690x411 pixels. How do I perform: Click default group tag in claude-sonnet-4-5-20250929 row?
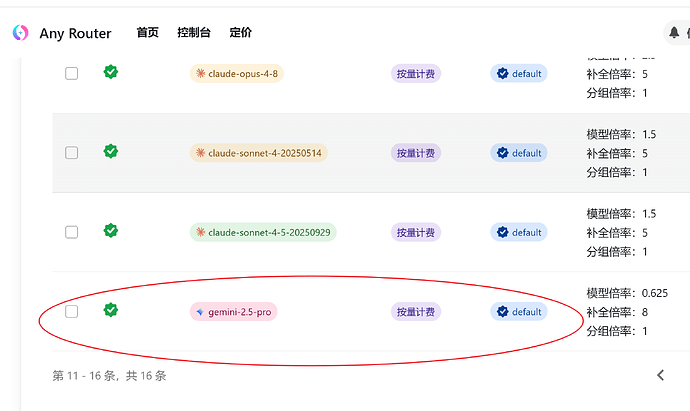[x=519, y=232]
